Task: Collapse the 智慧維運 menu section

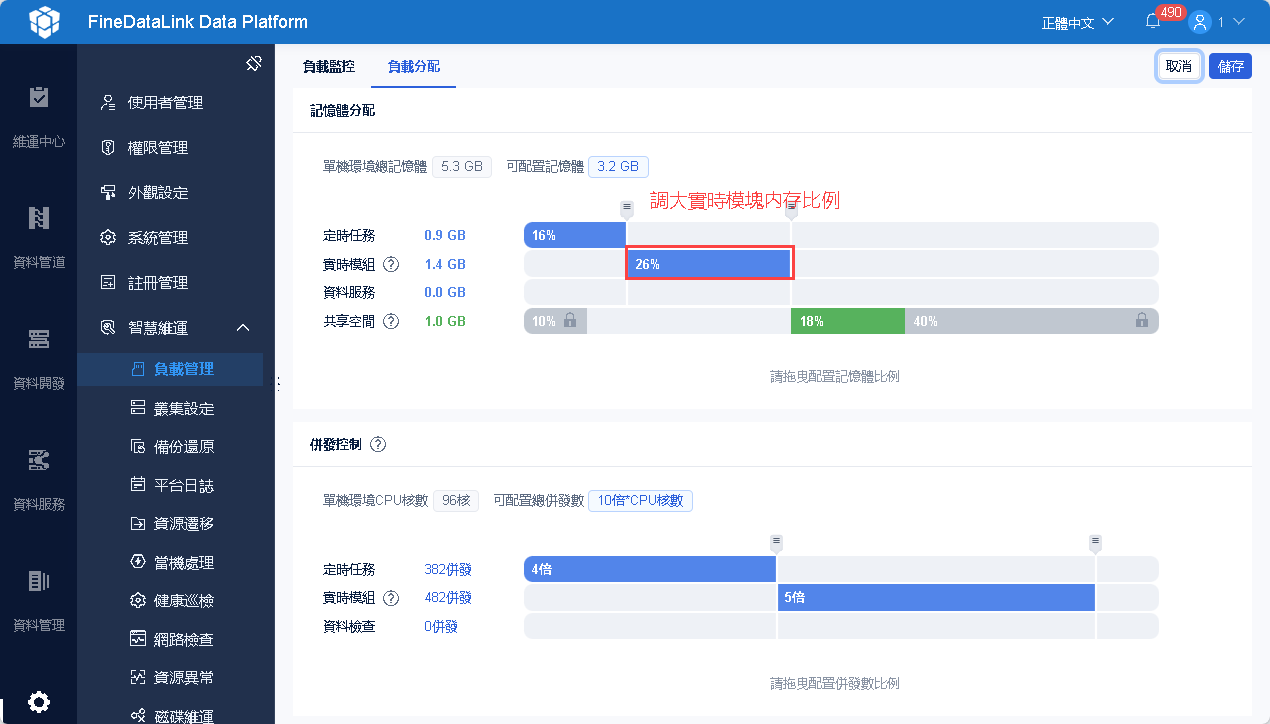Action: [243, 328]
